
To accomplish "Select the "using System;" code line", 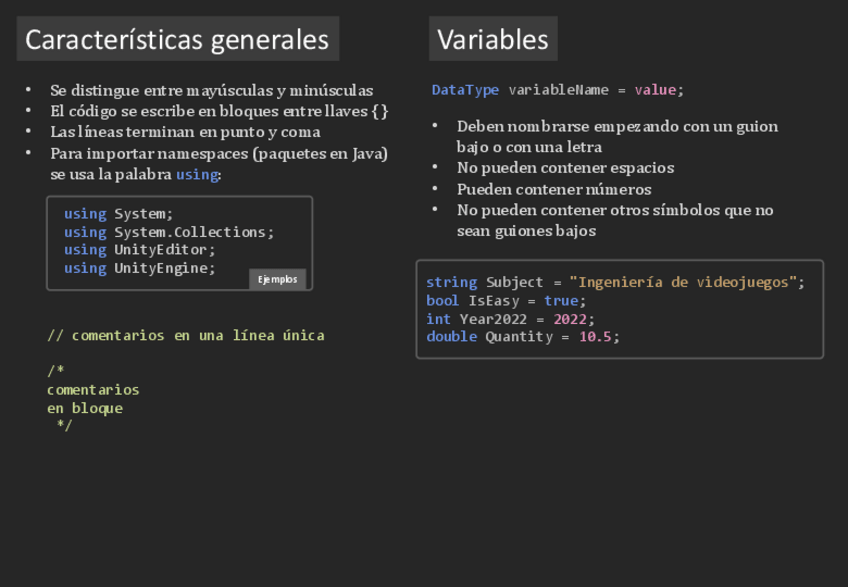I will pos(118,214).
